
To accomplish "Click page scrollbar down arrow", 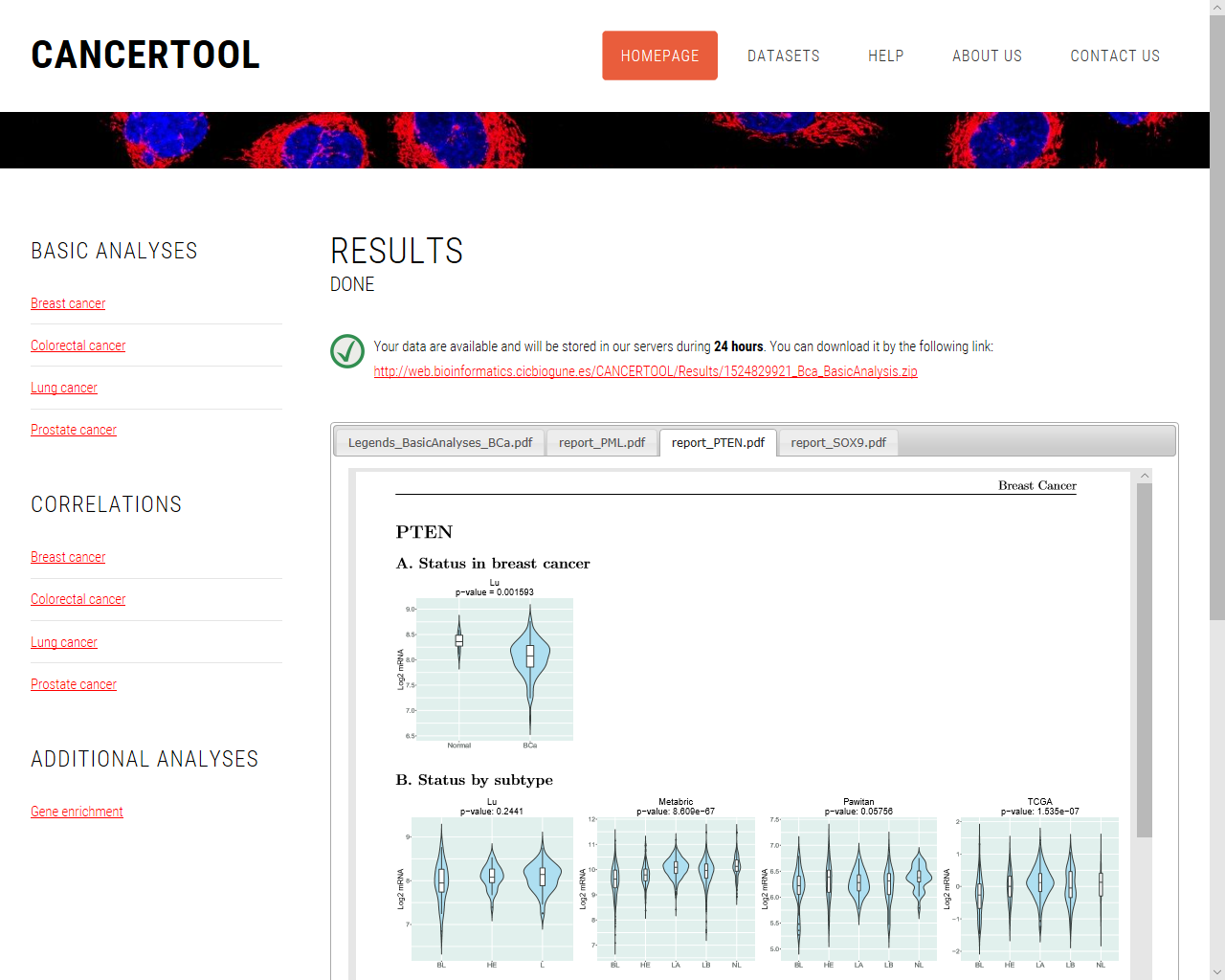I will coord(1216,971).
